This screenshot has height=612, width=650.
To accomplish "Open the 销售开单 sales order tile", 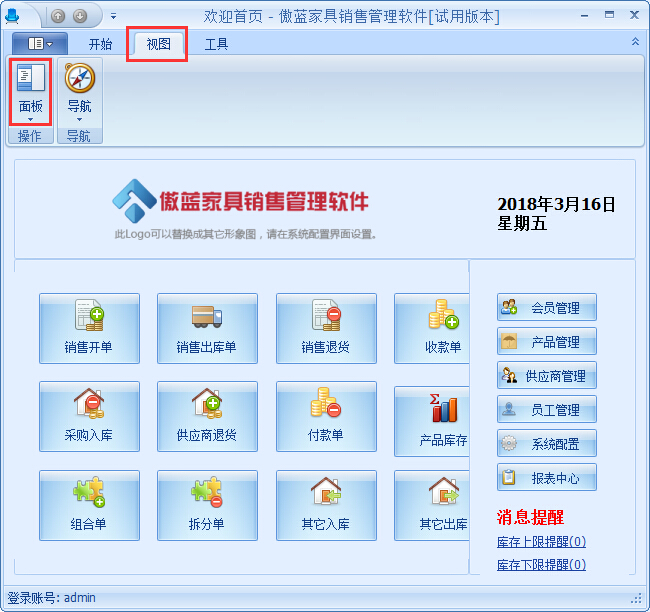I will pos(89,328).
